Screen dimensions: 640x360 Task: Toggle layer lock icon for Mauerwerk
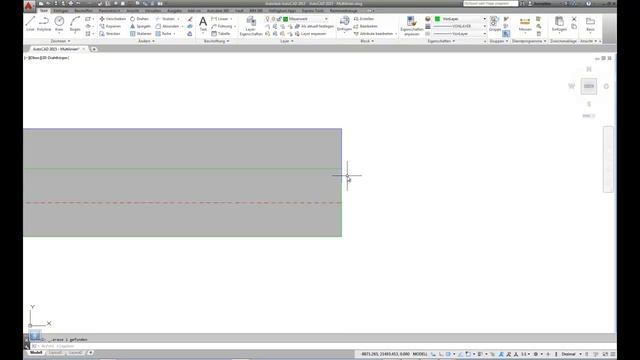point(279,19)
